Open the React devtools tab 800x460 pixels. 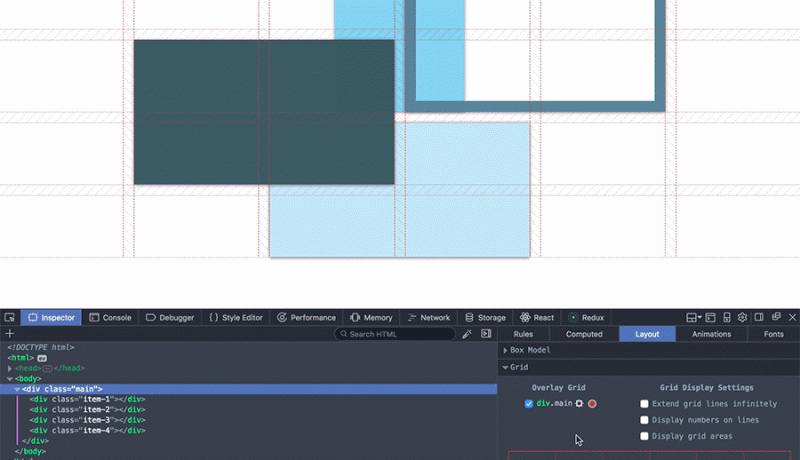point(537,317)
